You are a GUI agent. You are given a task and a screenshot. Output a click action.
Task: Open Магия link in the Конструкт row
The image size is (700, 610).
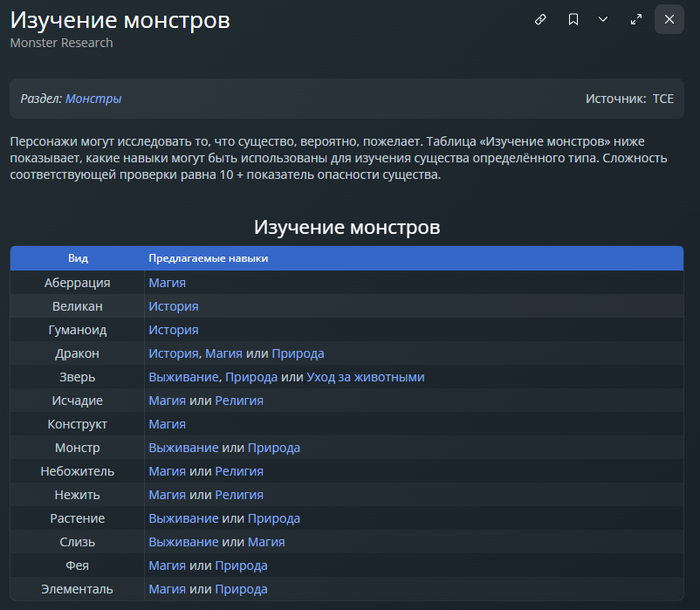[167, 424]
